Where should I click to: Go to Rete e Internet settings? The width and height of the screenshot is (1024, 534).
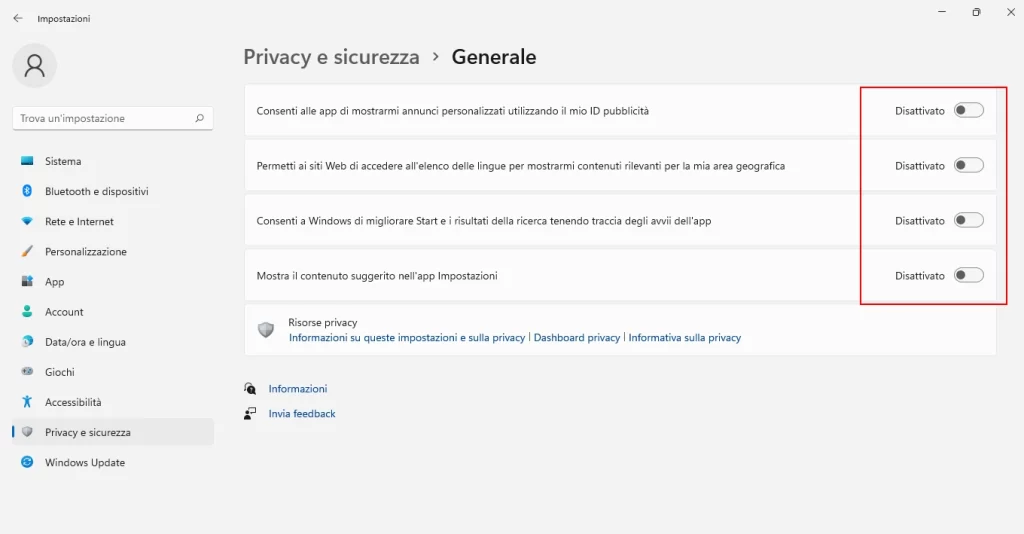(113, 221)
